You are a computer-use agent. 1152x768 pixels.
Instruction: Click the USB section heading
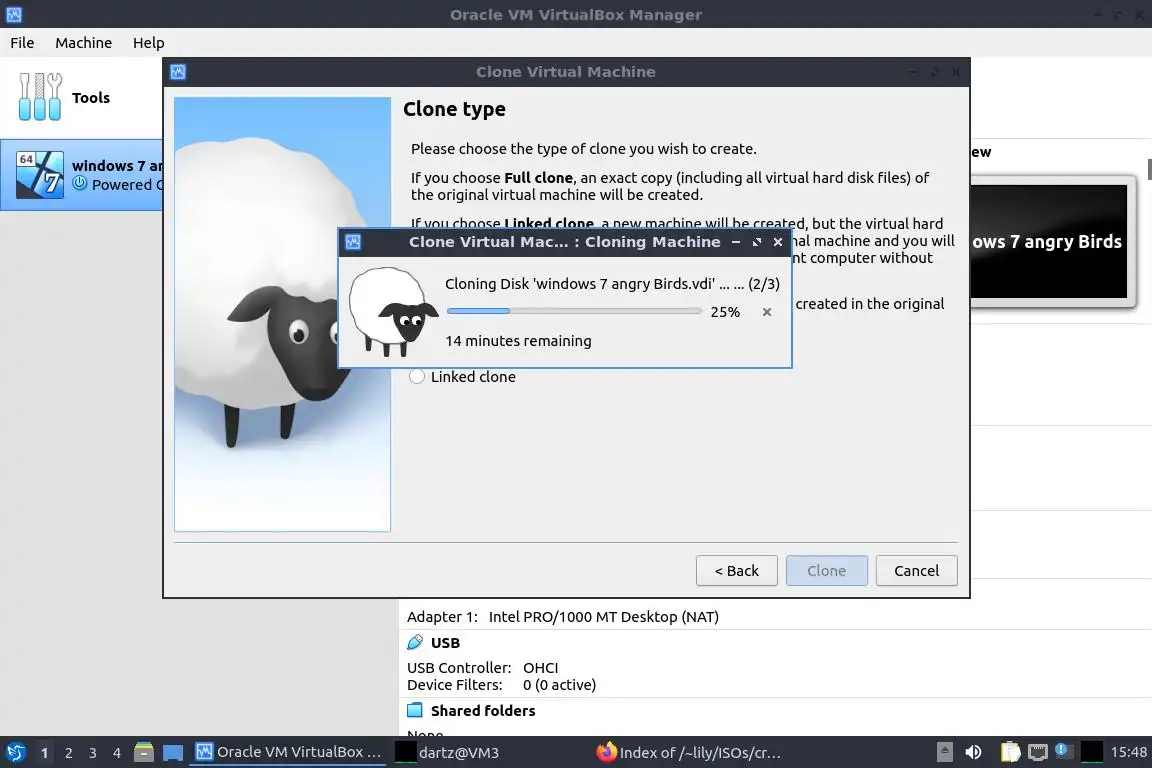[x=445, y=642]
